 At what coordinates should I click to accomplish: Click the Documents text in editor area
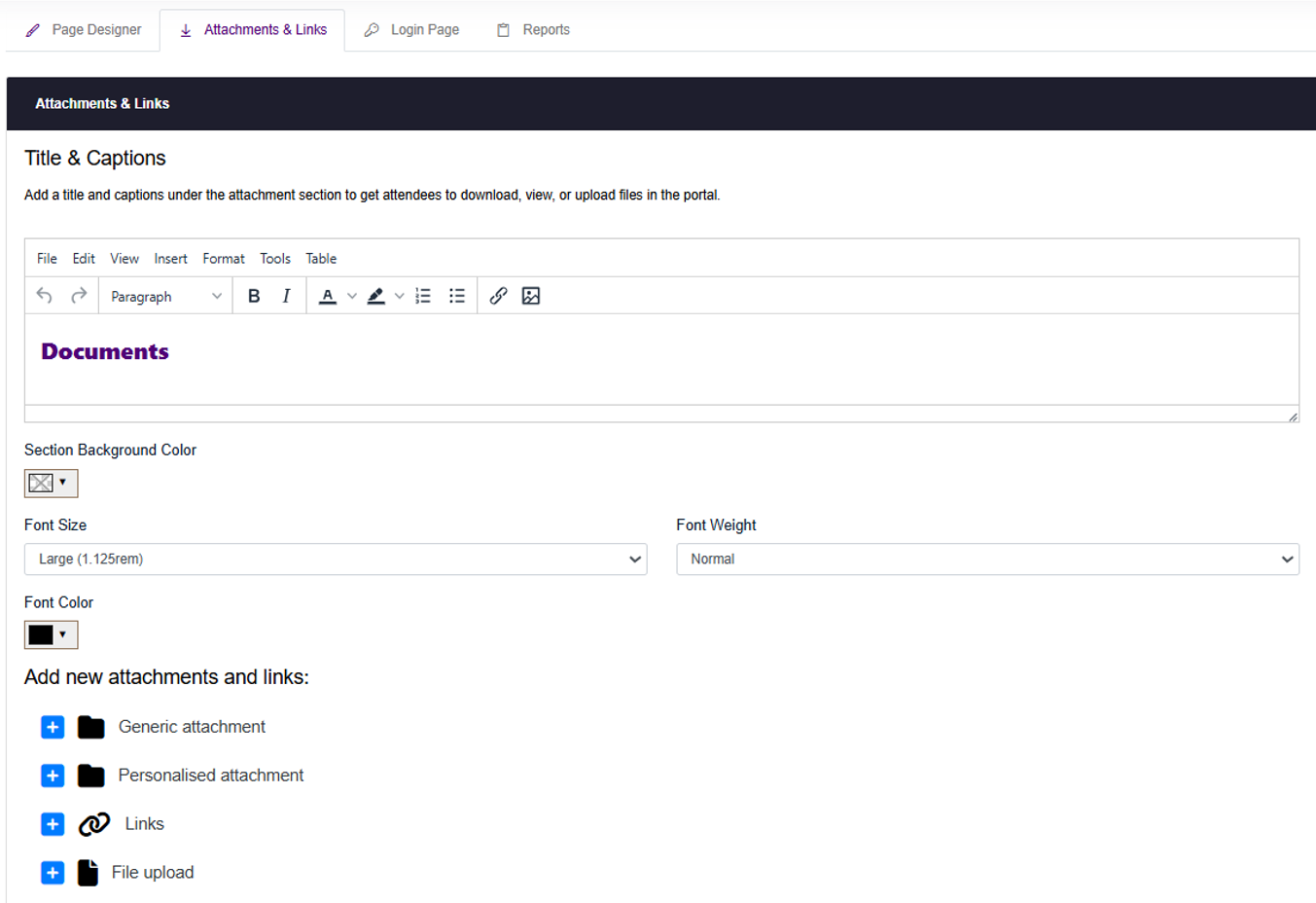(105, 352)
